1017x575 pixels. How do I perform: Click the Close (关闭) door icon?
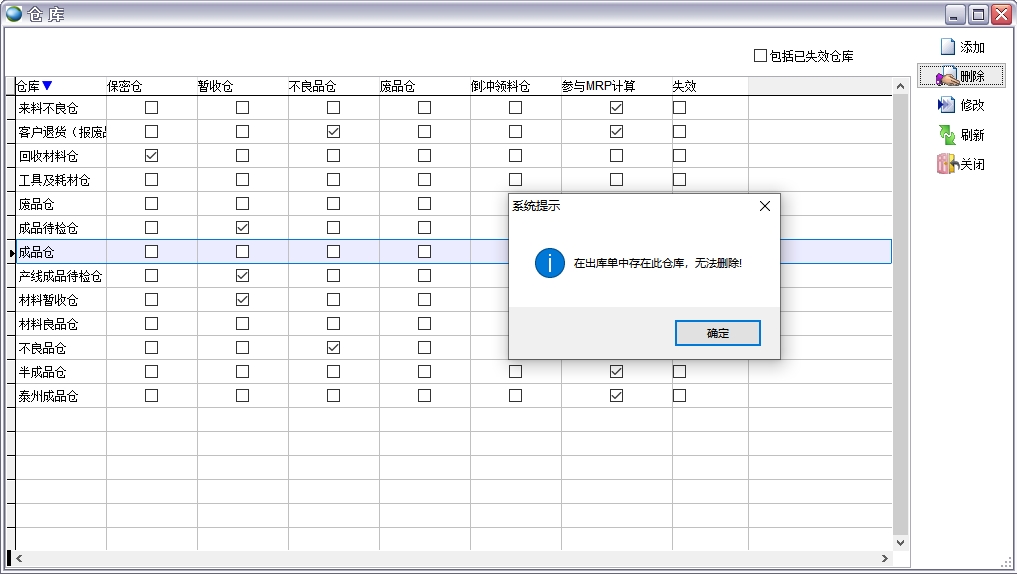point(946,164)
